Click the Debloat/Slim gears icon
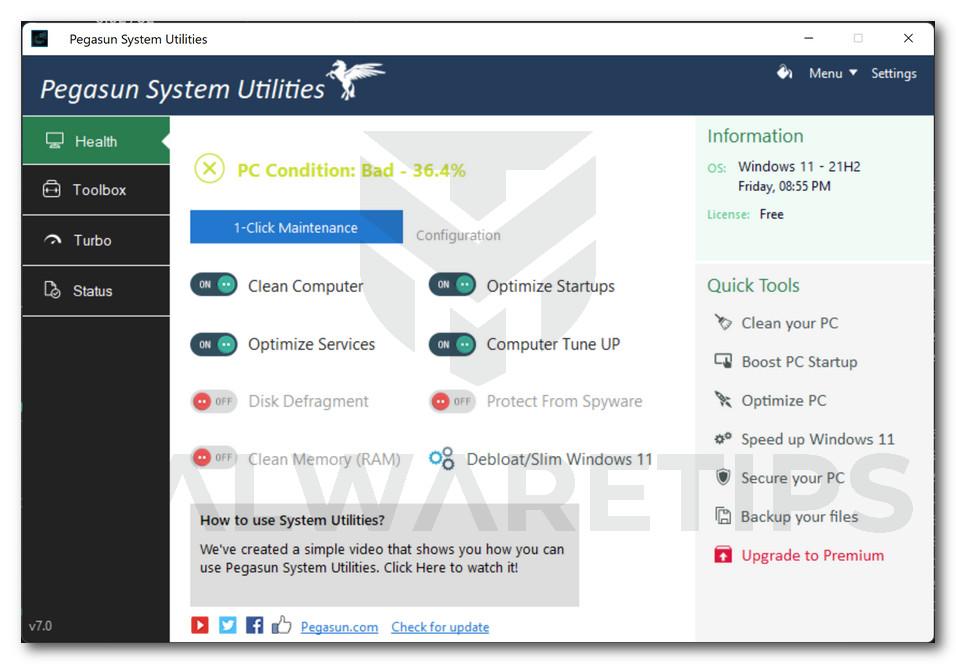This screenshot has height=664, width=956. [x=441, y=459]
